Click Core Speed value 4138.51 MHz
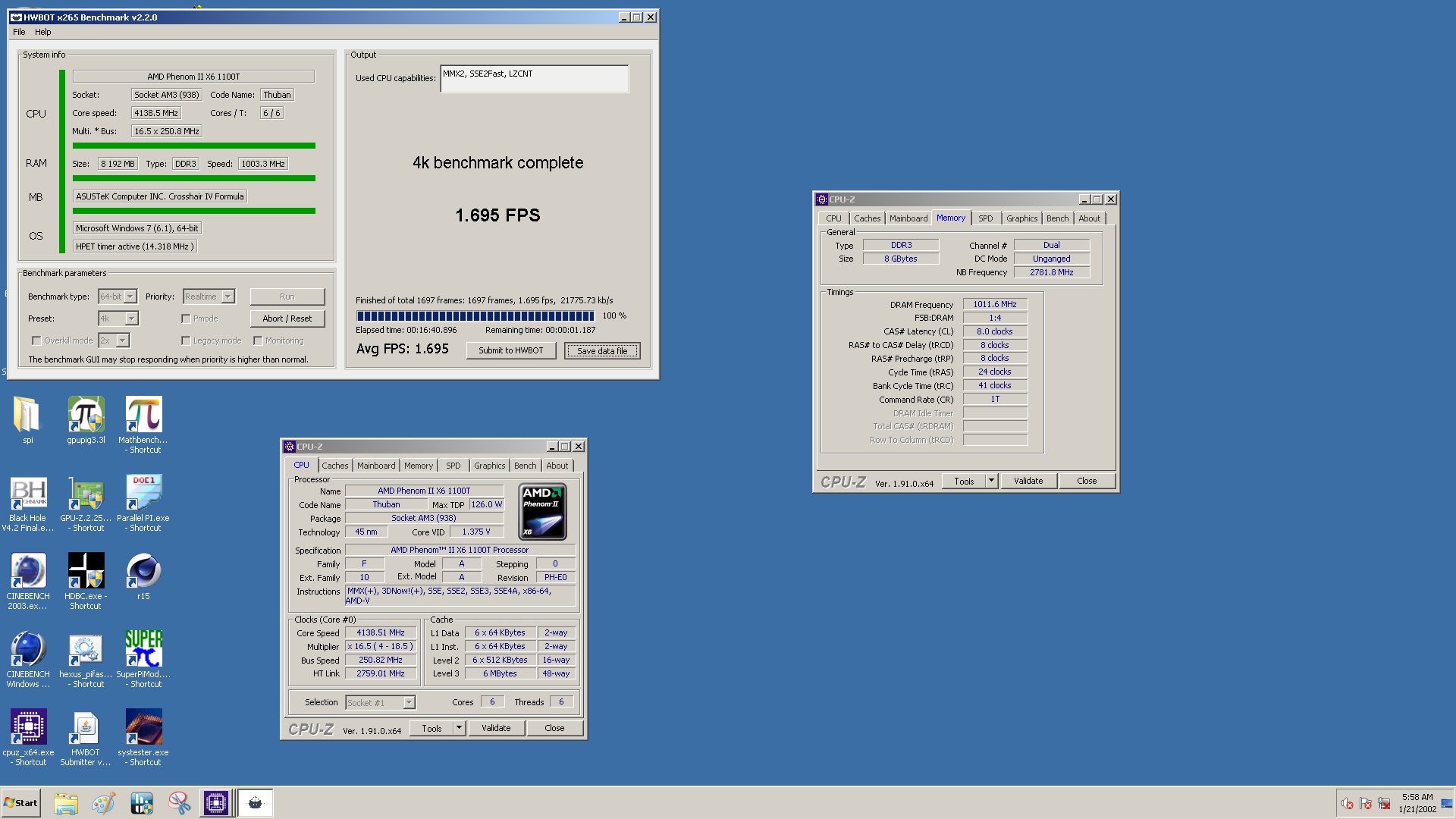 click(381, 632)
